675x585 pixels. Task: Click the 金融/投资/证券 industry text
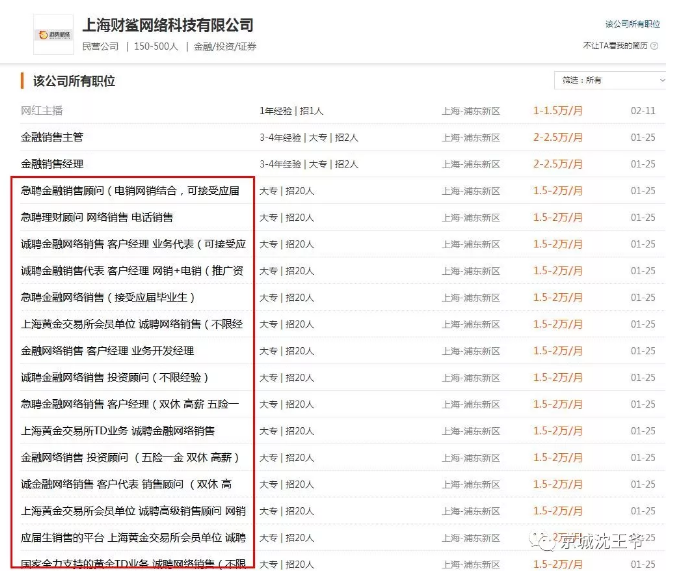tap(225, 46)
